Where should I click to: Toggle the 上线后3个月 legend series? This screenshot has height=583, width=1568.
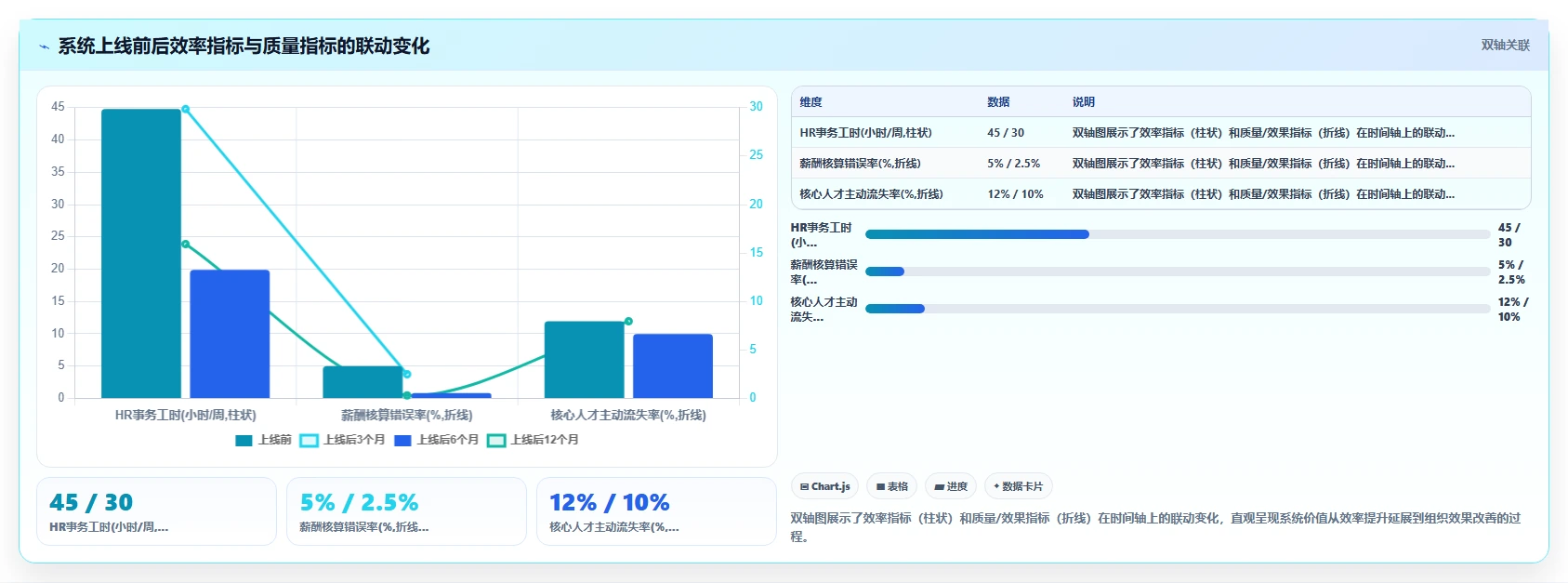342,440
